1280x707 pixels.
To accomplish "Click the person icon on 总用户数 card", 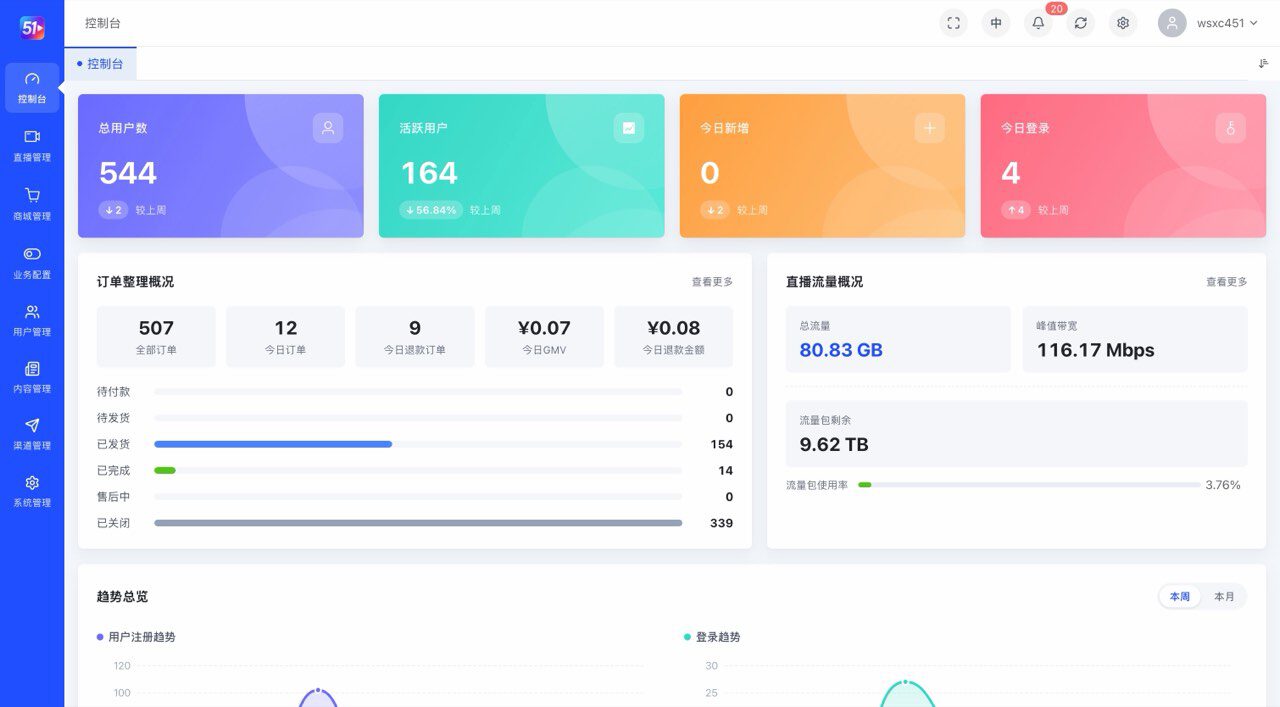I will (328, 128).
